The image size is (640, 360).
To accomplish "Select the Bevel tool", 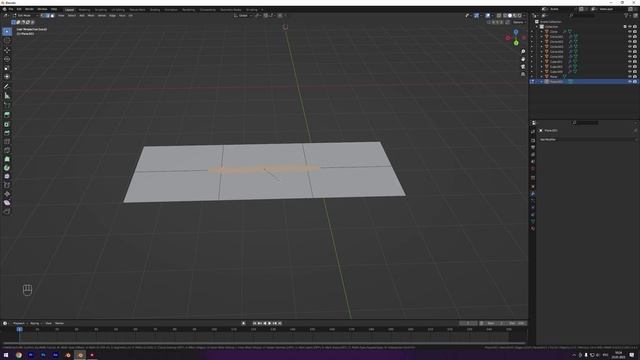I will click(x=7, y=133).
